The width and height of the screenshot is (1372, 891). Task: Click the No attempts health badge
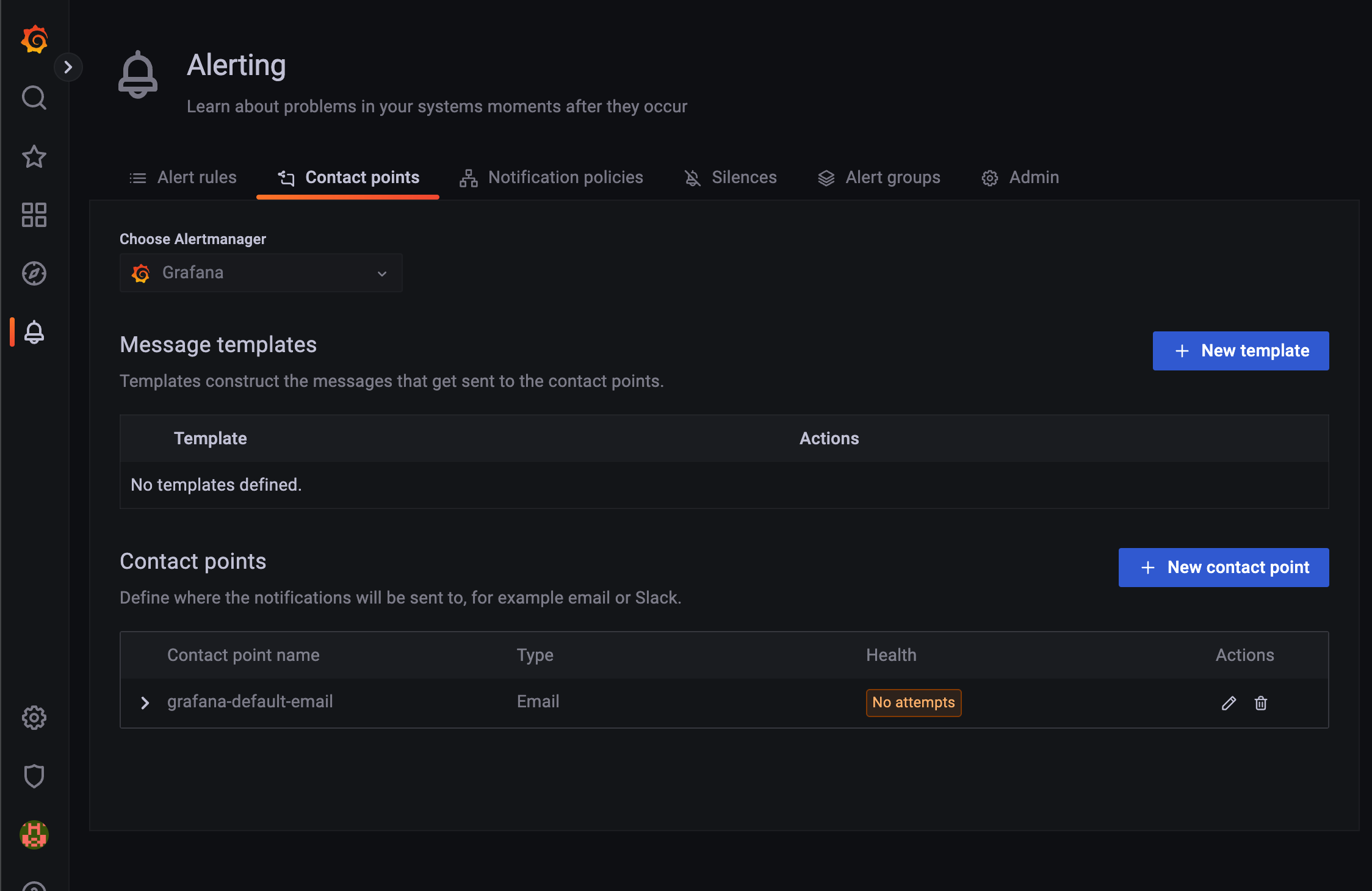[913, 703]
